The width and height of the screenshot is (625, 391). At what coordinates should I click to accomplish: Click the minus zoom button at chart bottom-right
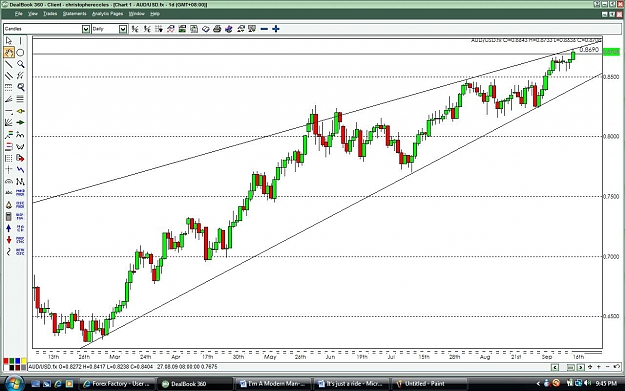607,367
